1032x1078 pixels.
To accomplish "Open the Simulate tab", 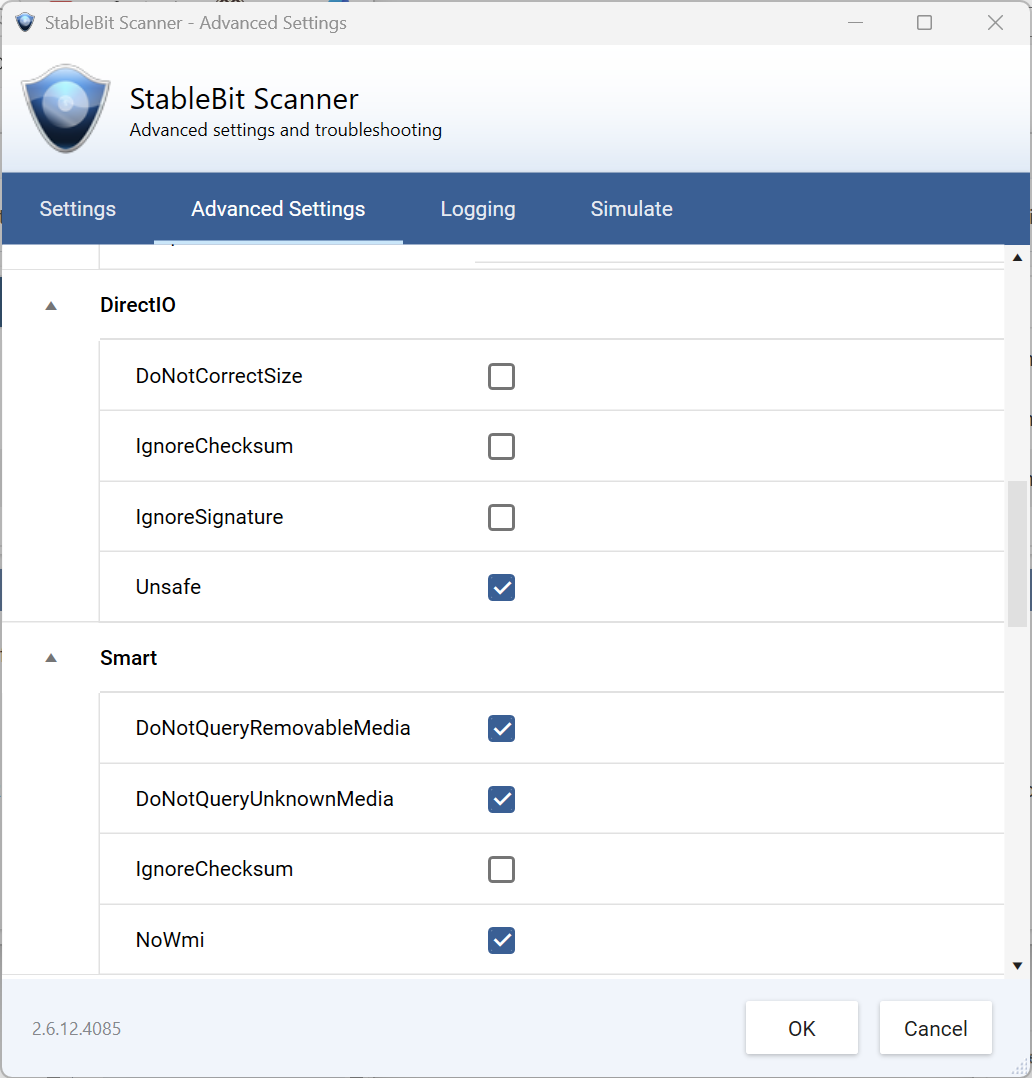I will coord(631,209).
